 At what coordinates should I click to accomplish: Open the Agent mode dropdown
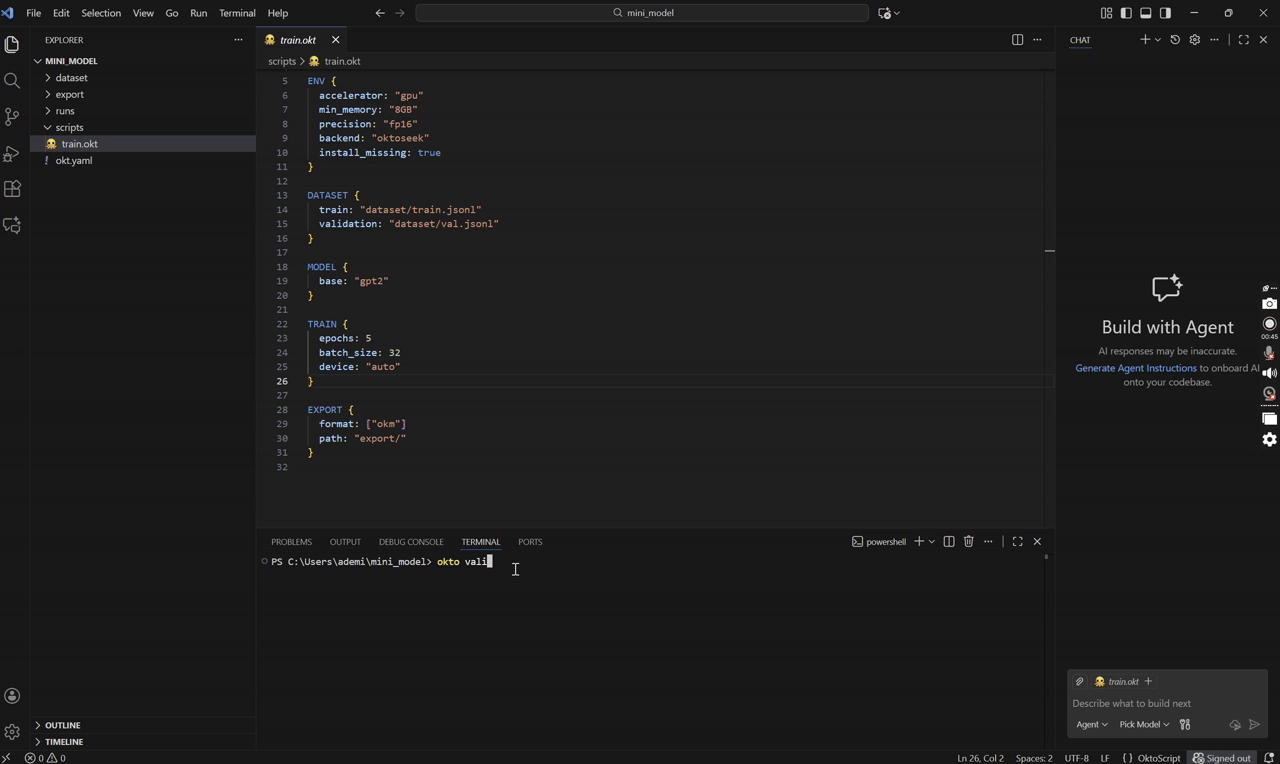tap(1091, 724)
